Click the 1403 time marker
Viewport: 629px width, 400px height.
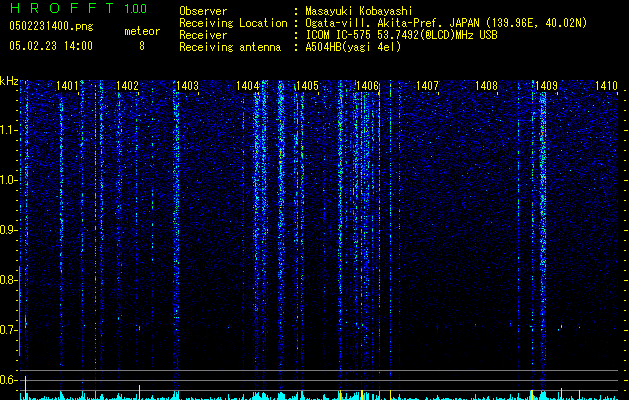click(187, 86)
